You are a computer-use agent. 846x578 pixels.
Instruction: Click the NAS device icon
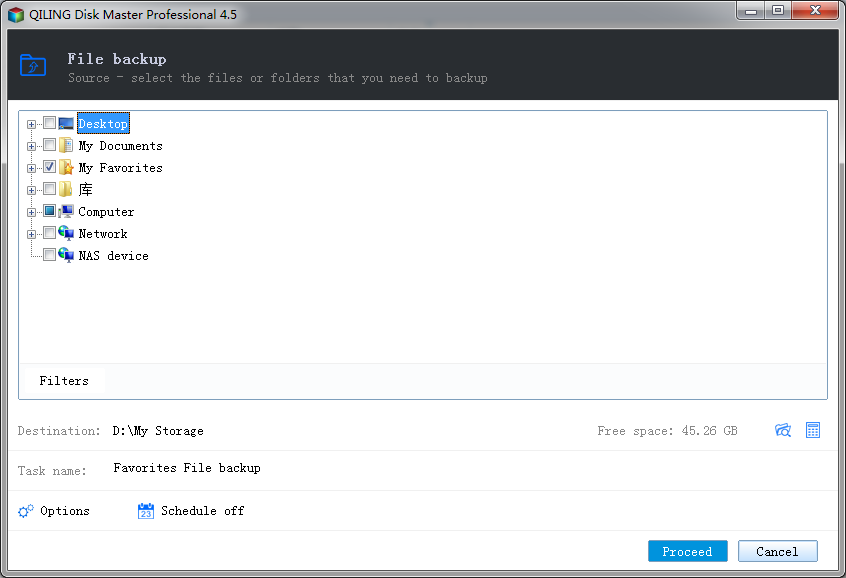coord(65,255)
